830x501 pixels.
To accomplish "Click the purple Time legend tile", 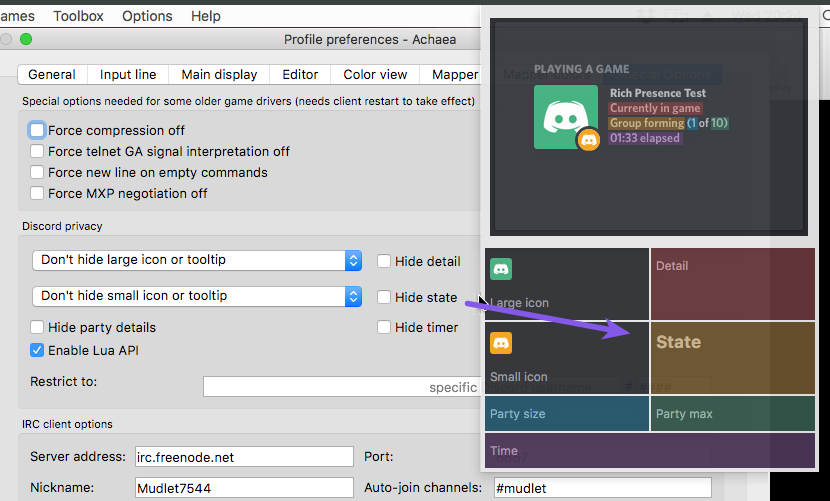I will (650, 451).
